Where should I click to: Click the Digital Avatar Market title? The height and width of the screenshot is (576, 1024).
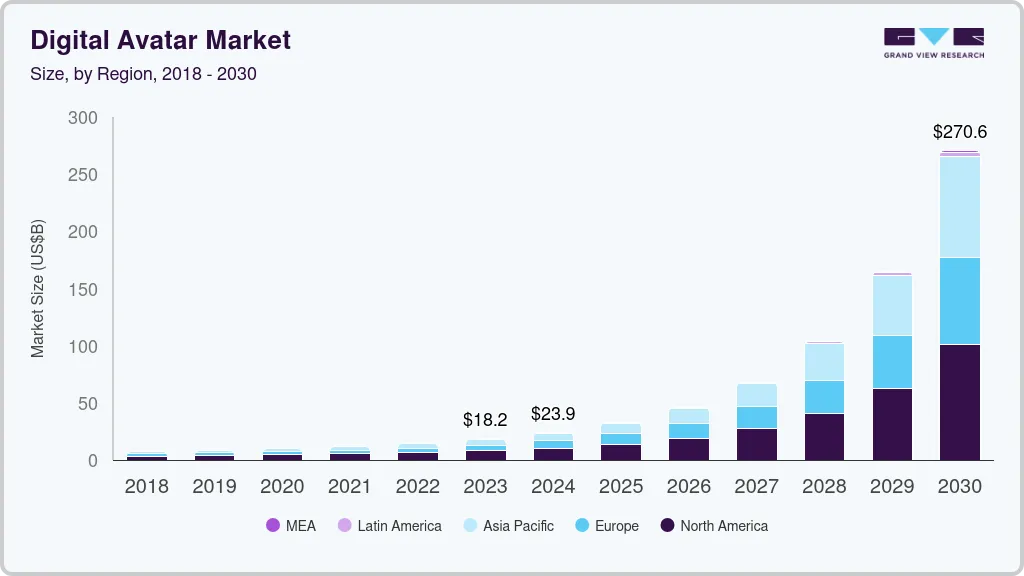click(x=160, y=40)
